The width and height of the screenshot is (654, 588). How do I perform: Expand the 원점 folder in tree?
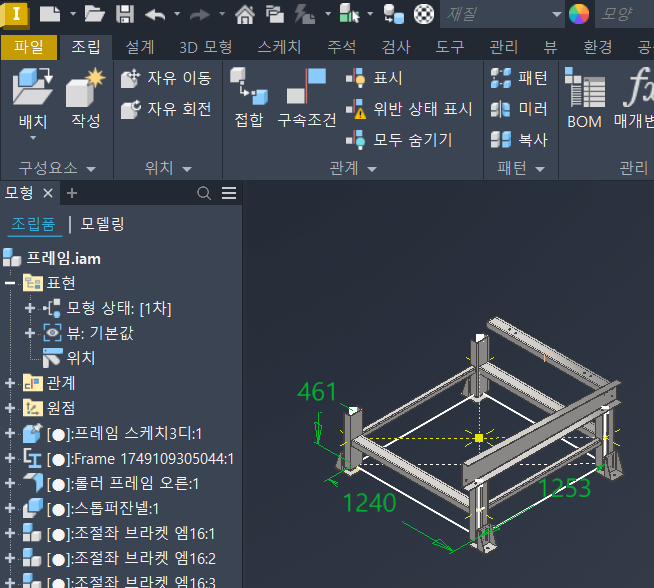[x=10, y=408]
